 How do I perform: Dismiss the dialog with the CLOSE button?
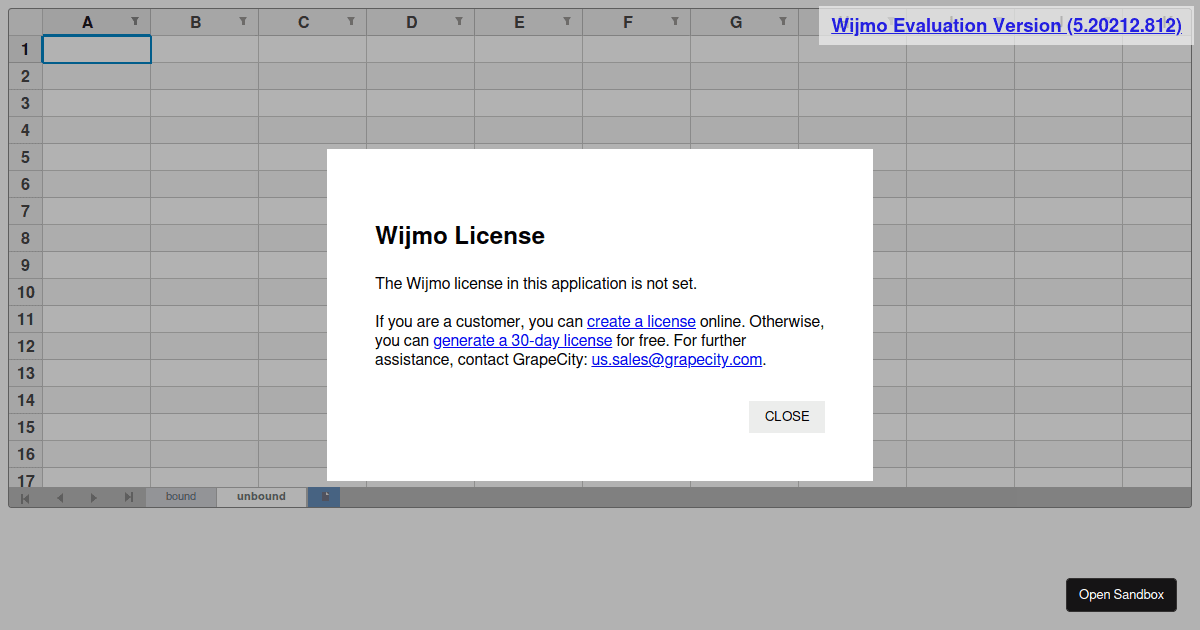[x=786, y=417]
